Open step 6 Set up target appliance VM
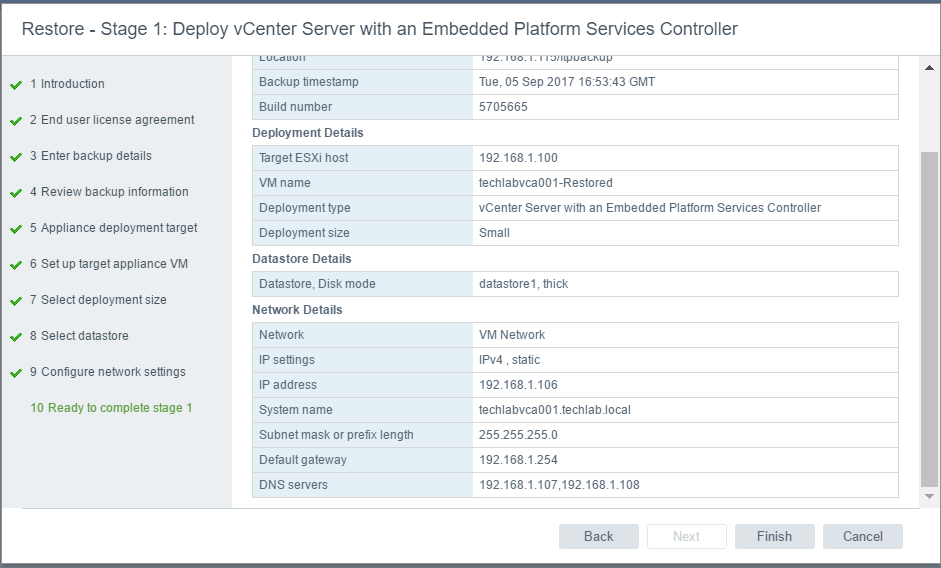Image resolution: width=941 pixels, height=568 pixels. tap(109, 264)
